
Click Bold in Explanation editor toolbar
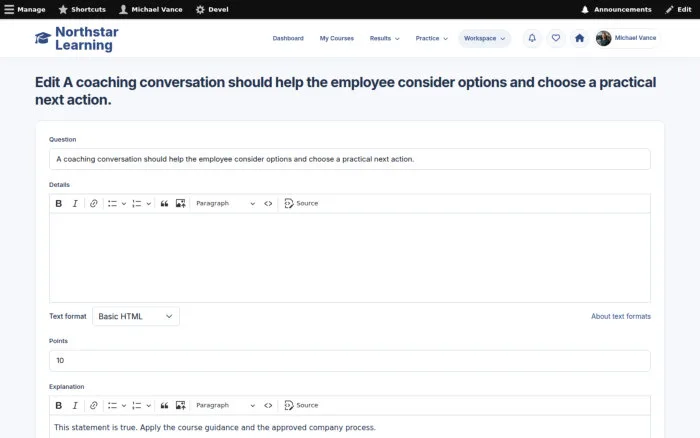click(x=58, y=405)
